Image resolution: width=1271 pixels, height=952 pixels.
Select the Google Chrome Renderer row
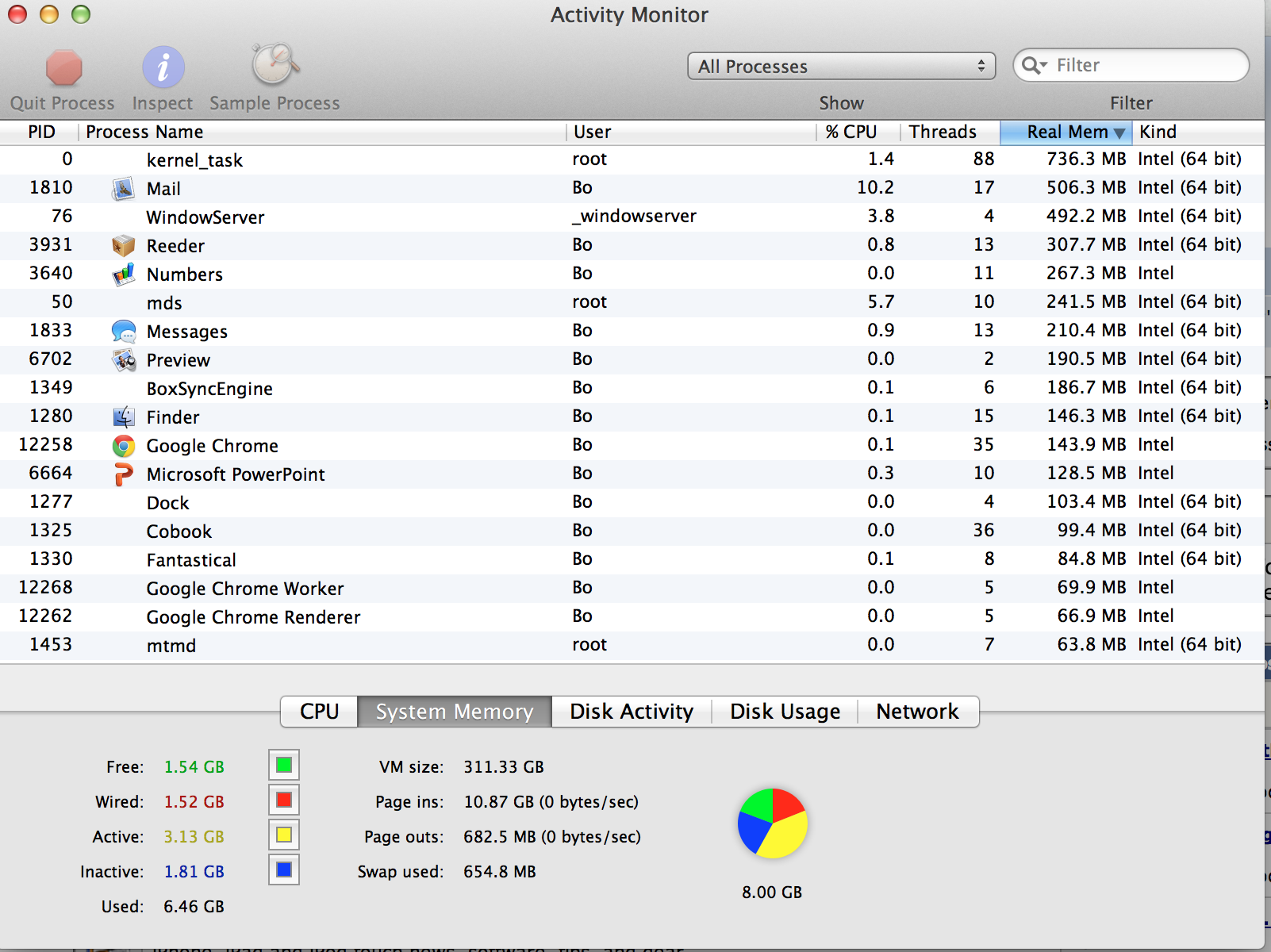tap(632, 616)
